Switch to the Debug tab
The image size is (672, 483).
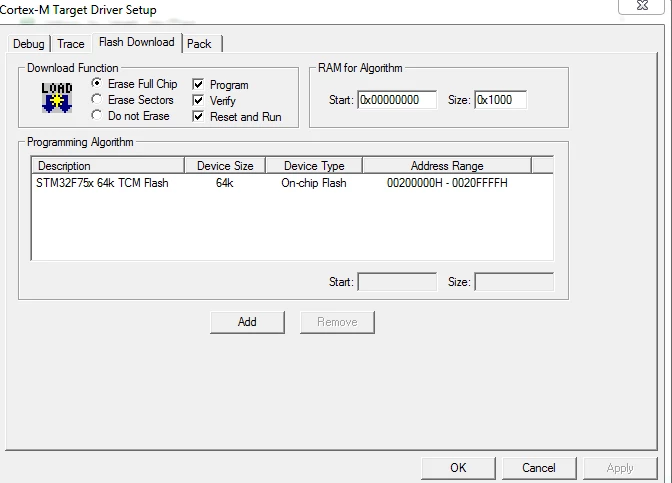pos(29,44)
